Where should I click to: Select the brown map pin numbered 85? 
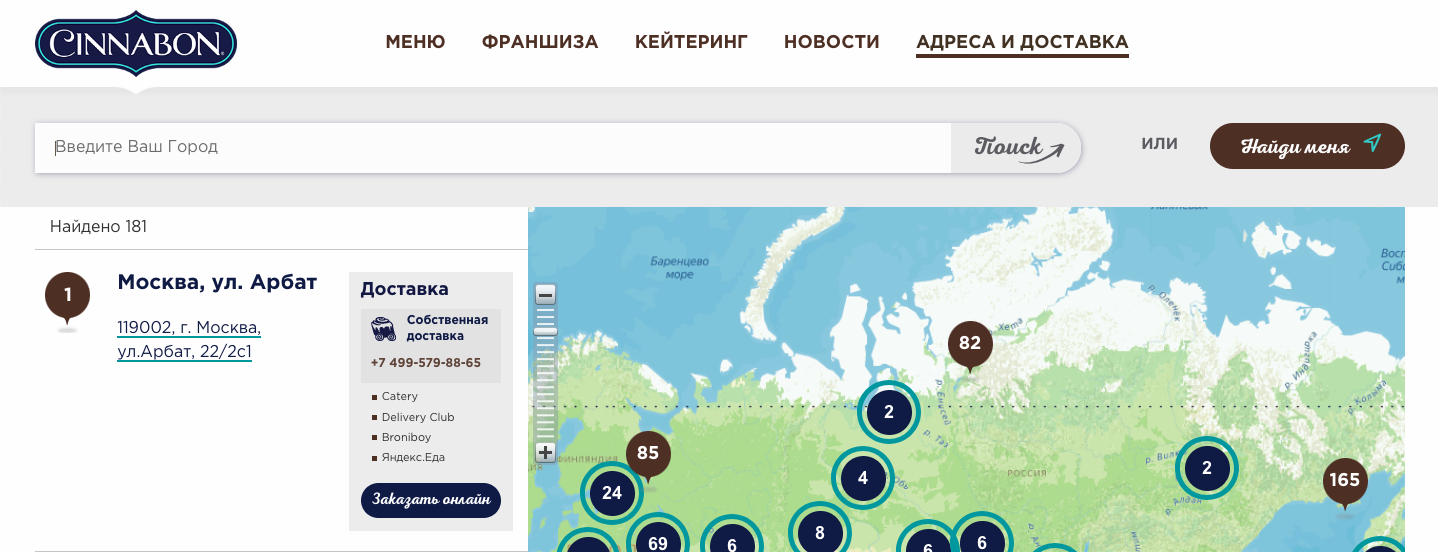[x=648, y=454]
